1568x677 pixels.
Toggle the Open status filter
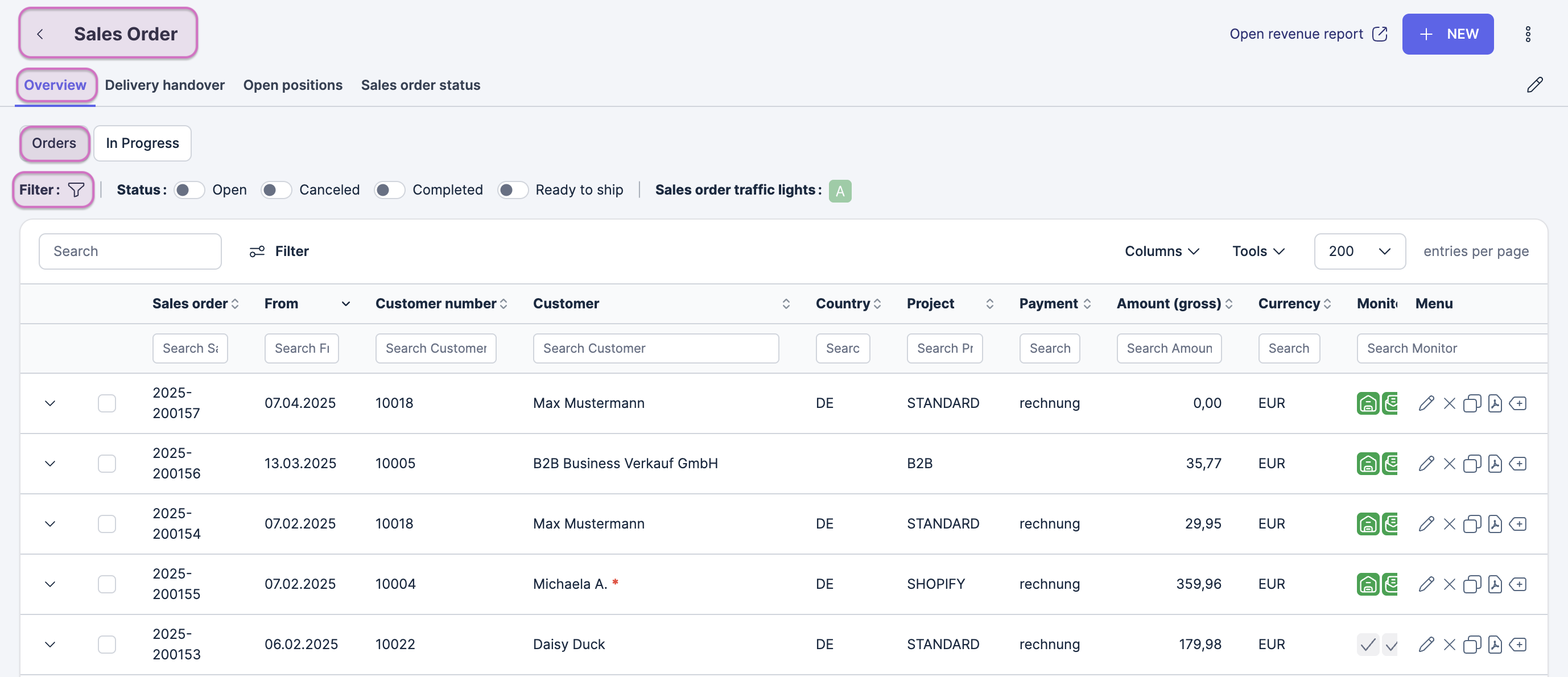pos(189,190)
